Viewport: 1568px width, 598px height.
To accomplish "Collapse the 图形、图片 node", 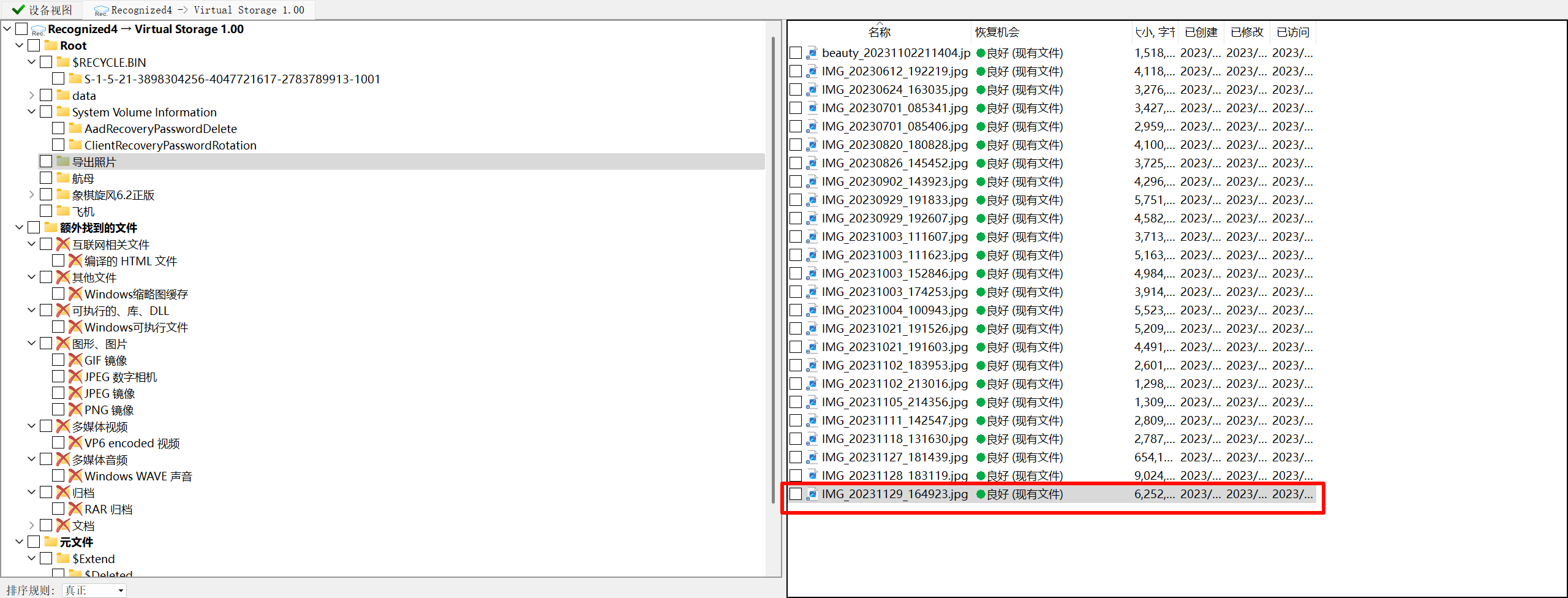I will click(x=32, y=343).
